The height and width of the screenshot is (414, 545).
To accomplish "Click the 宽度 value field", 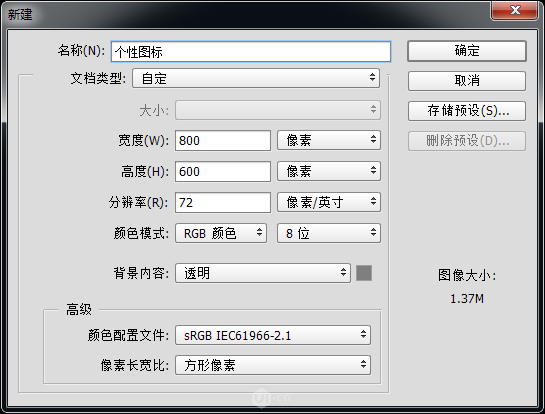I will pos(223,140).
